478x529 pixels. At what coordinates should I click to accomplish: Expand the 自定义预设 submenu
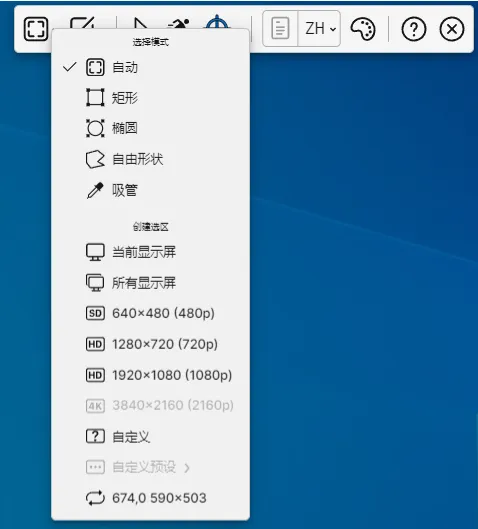[150, 467]
